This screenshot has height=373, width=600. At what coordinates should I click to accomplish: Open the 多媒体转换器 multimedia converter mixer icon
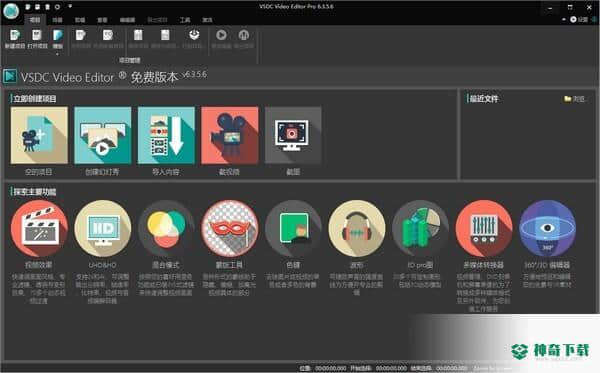[484, 228]
